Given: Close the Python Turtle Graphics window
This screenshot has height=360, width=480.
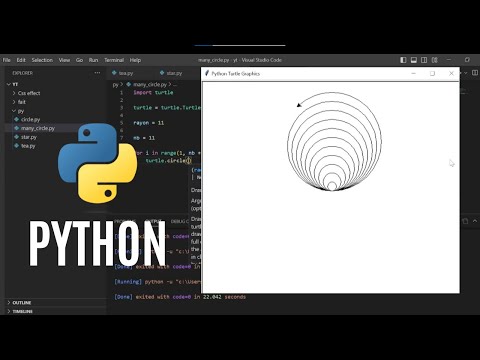Looking at the screenshot, I should tap(451, 73).
